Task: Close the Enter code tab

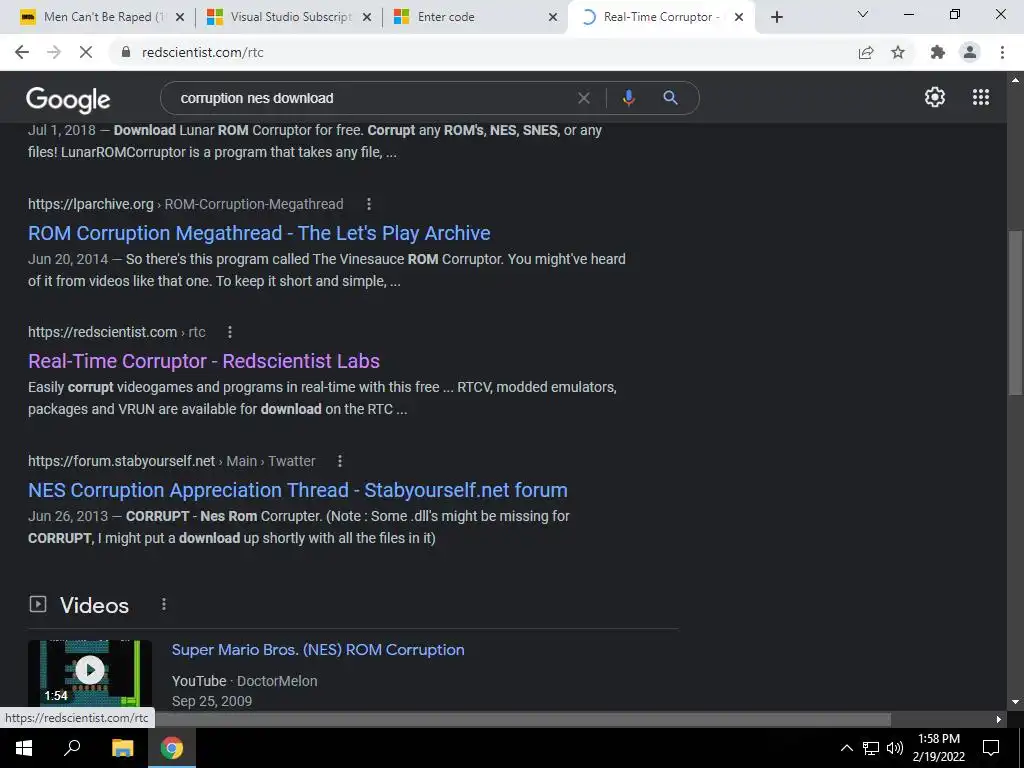Action: click(x=553, y=17)
